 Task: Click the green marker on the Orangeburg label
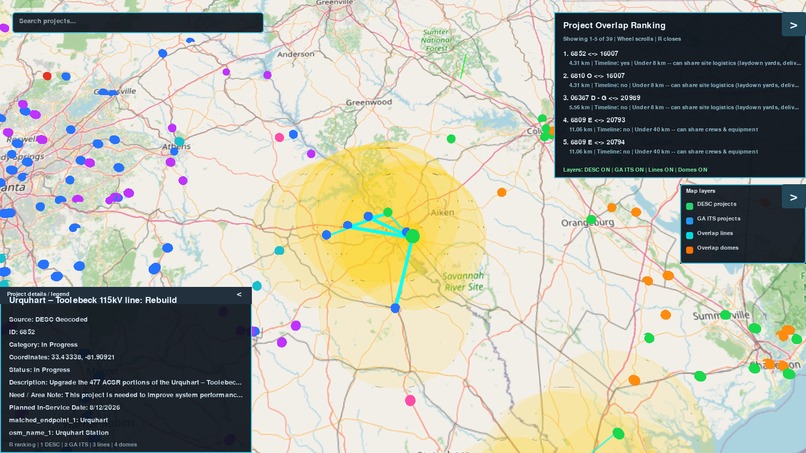[x=591, y=220]
